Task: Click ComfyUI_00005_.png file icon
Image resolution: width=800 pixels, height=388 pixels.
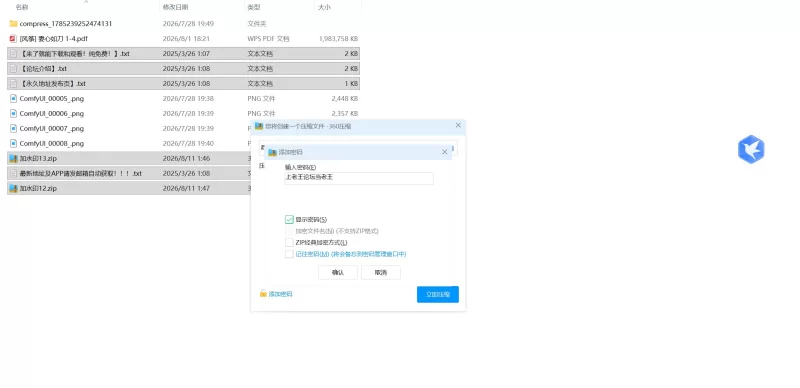Action: click(14, 99)
